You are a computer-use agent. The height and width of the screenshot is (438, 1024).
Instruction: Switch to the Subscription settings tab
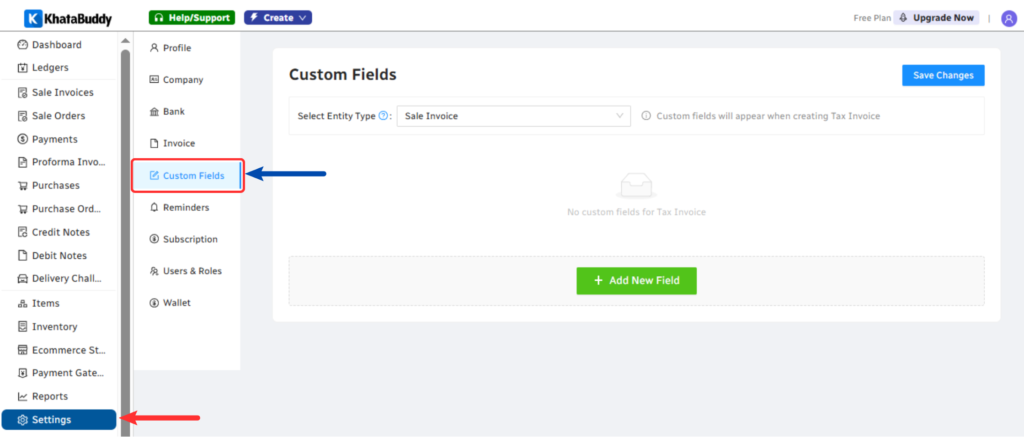(x=189, y=239)
